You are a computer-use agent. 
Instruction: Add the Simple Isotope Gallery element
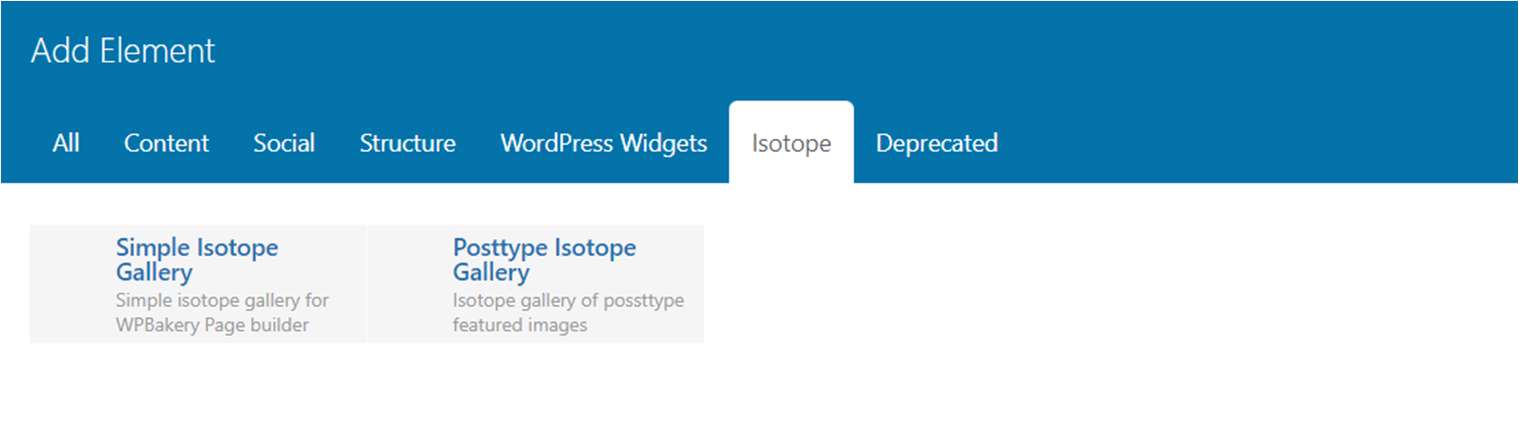coord(198,284)
